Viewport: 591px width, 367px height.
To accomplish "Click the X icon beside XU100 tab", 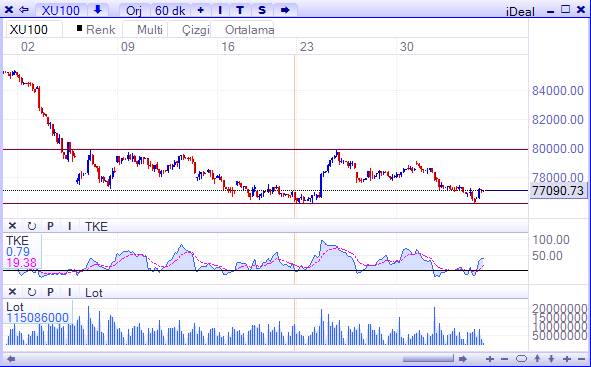I will pos(9,10).
